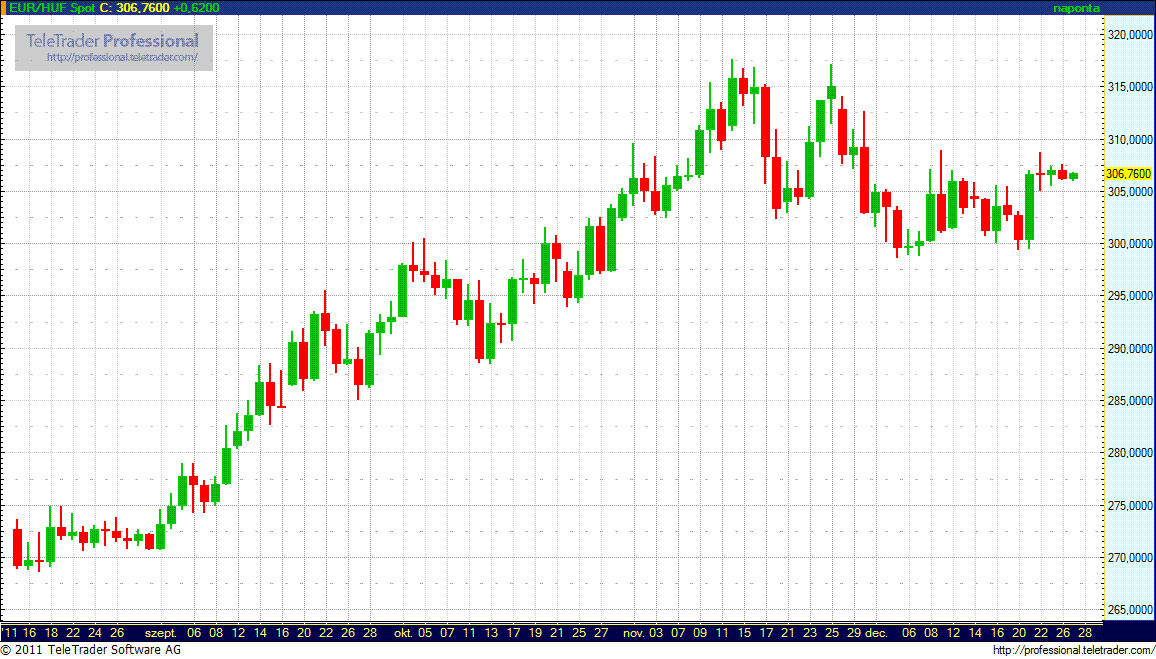Click date label 19 on the time axis
Image resolution: width=1156 pixels, height=659 pixels.
[x=535, y=633]
